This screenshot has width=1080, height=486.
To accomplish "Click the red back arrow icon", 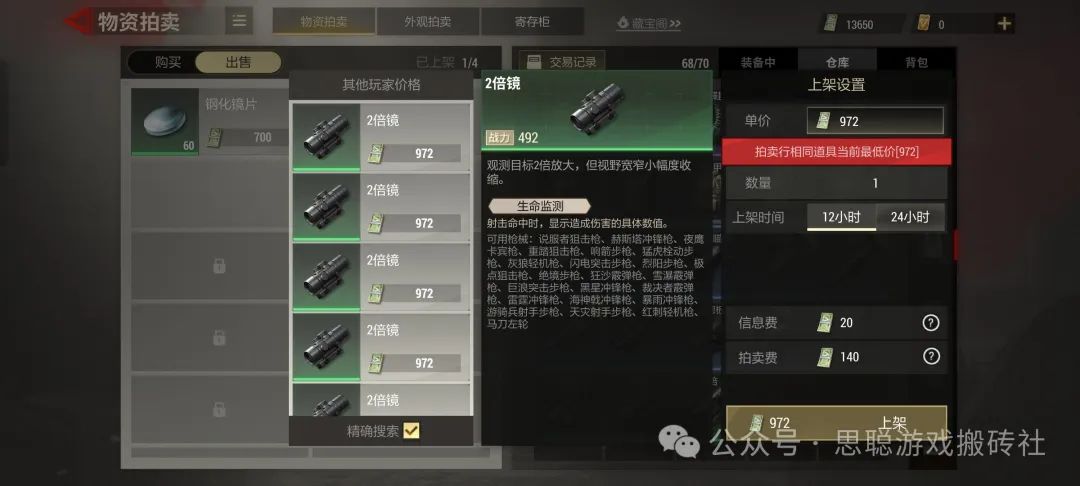I will 78,21.
